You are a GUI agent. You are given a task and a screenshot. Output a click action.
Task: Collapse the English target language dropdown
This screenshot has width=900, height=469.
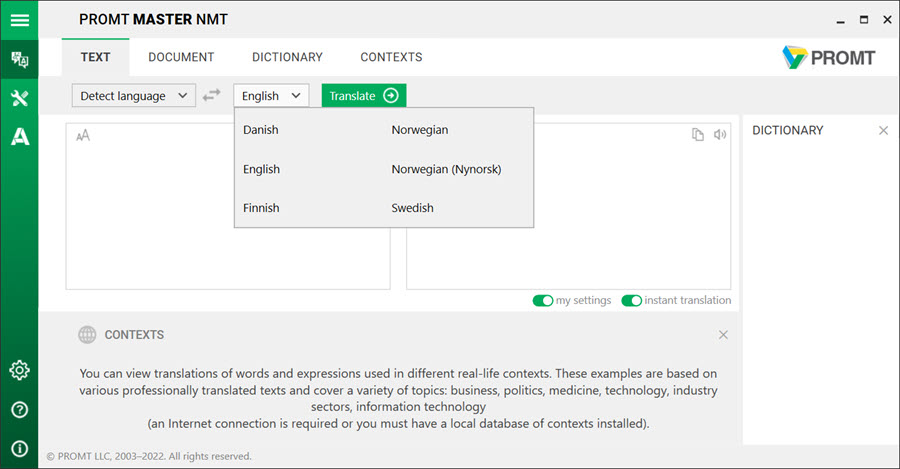(271, 95)
